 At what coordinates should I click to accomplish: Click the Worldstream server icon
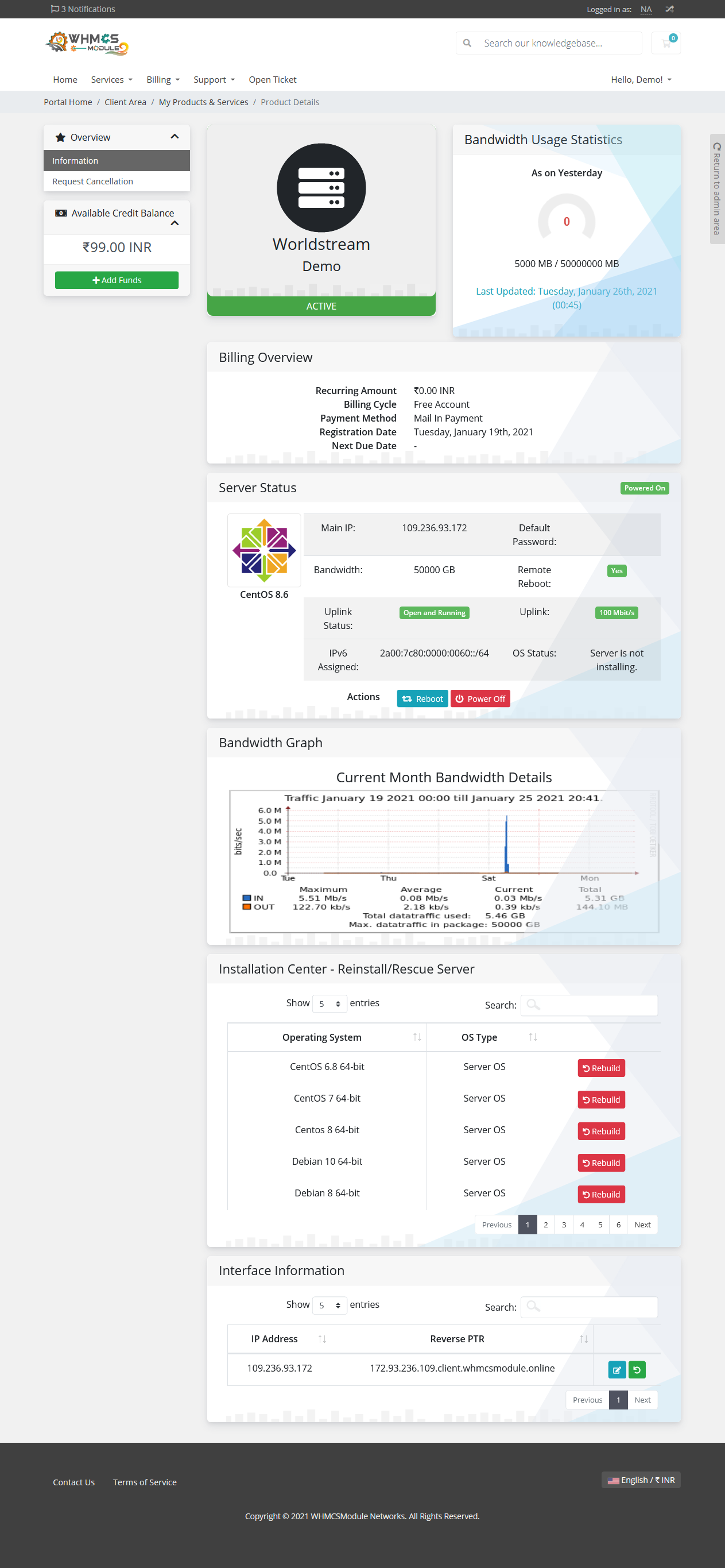click(321, 187)
